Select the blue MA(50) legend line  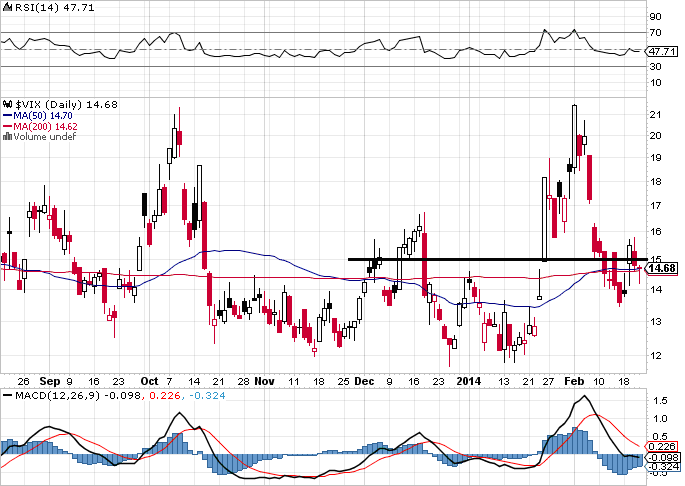click(x=7, y=116)
